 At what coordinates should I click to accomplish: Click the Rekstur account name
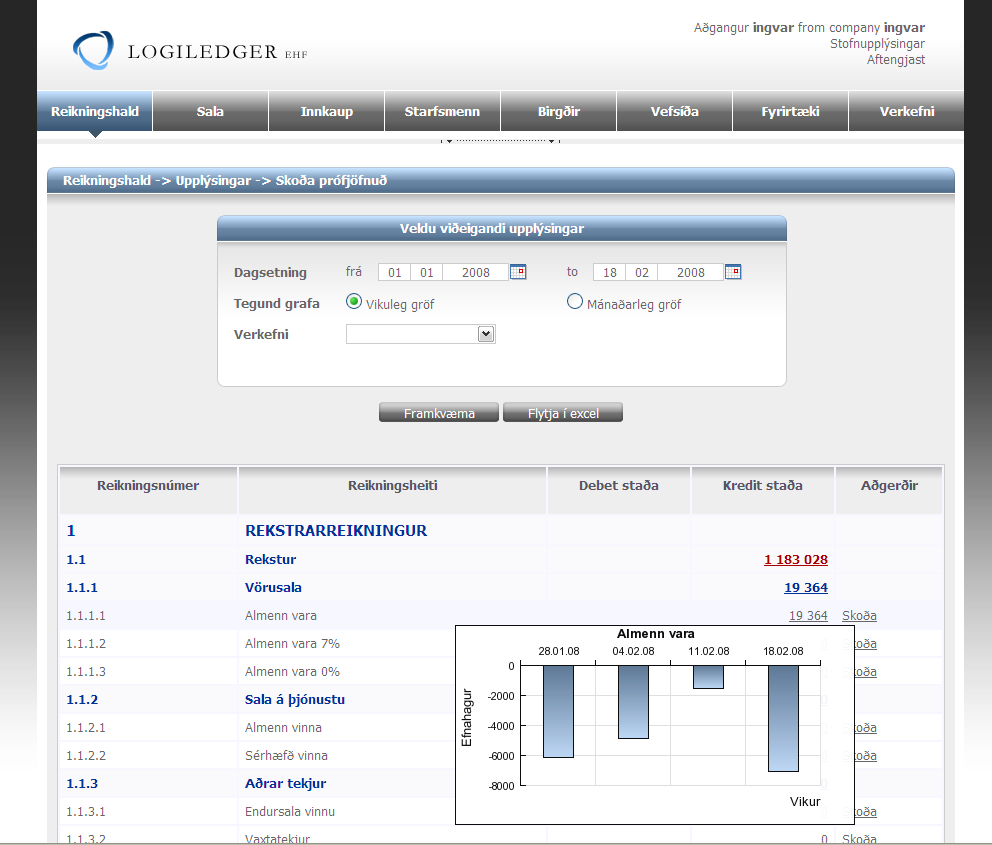click(x=271, y=560)
